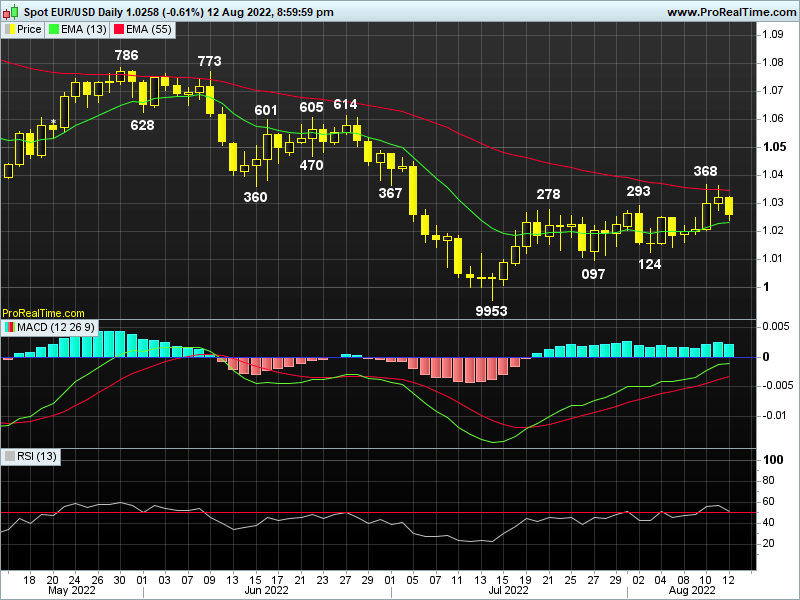The image size is (800, 600).
Task: Click the 9953 low price annotation
Action: click(491, 311)
